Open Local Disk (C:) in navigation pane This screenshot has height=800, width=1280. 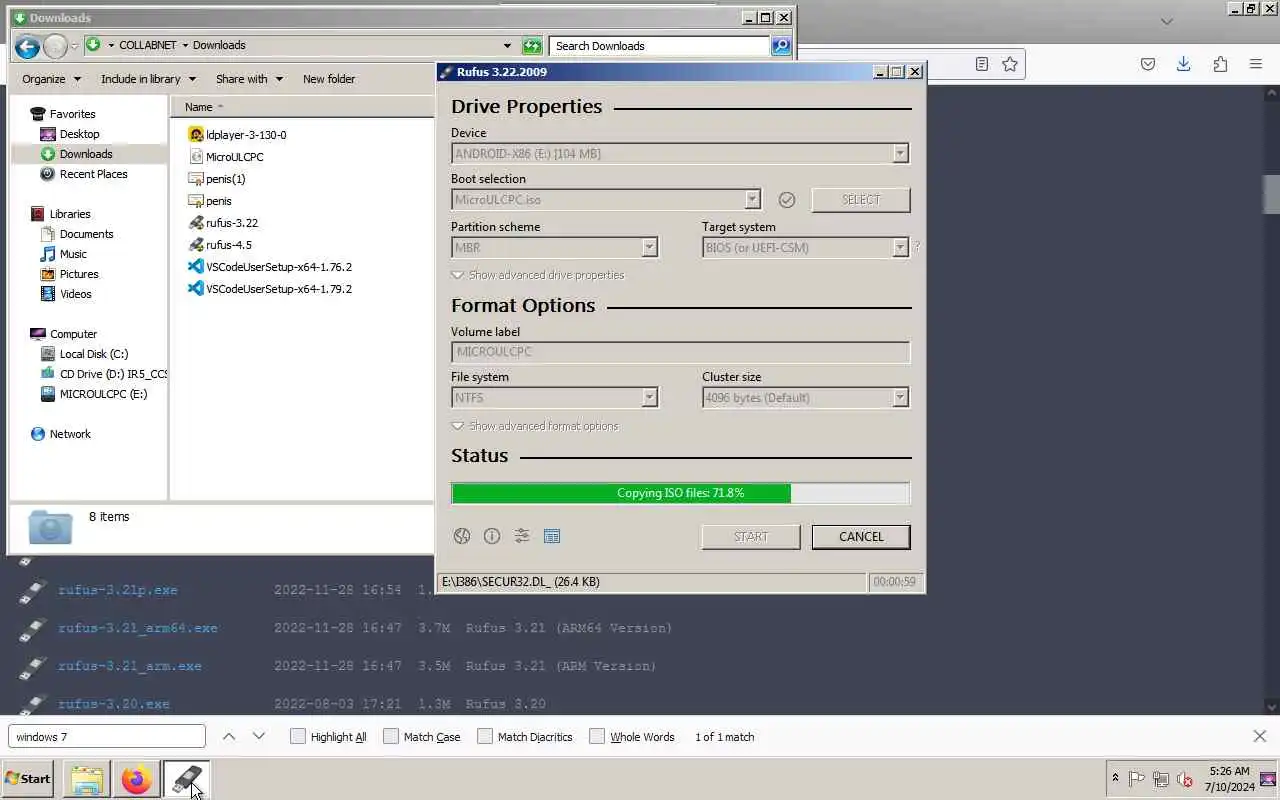pos(93,354)
